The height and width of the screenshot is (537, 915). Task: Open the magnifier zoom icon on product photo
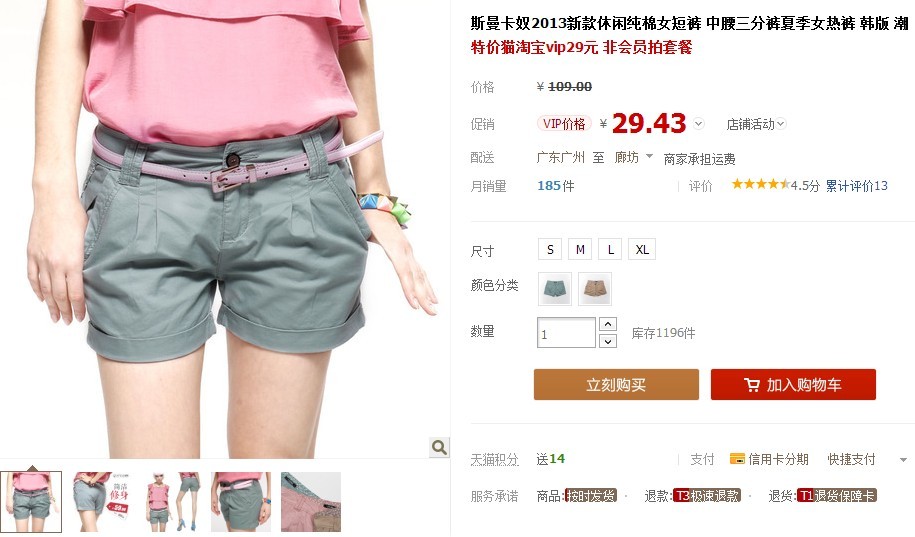tap(439, 447)
